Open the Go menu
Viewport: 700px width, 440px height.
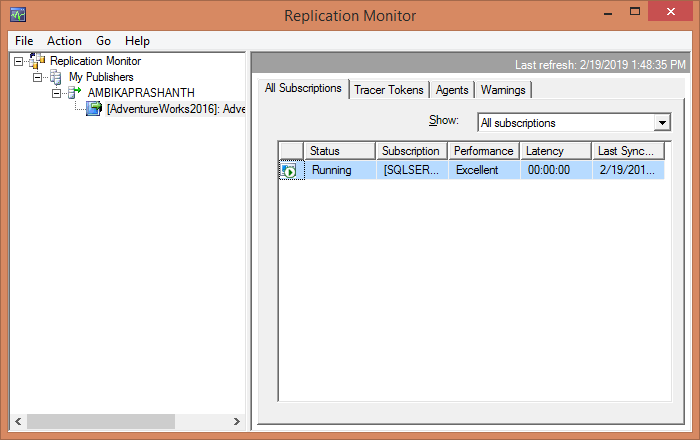point(104,41)
